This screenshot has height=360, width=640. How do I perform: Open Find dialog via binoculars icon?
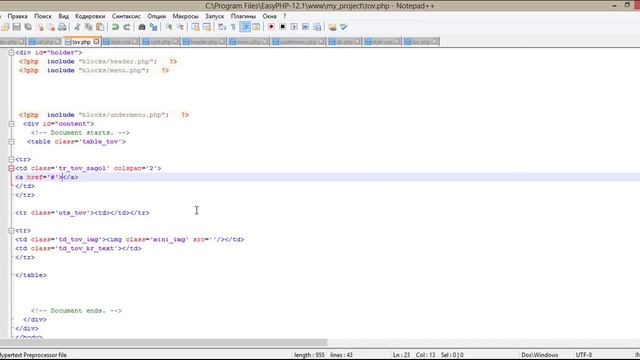coord(142,27)
